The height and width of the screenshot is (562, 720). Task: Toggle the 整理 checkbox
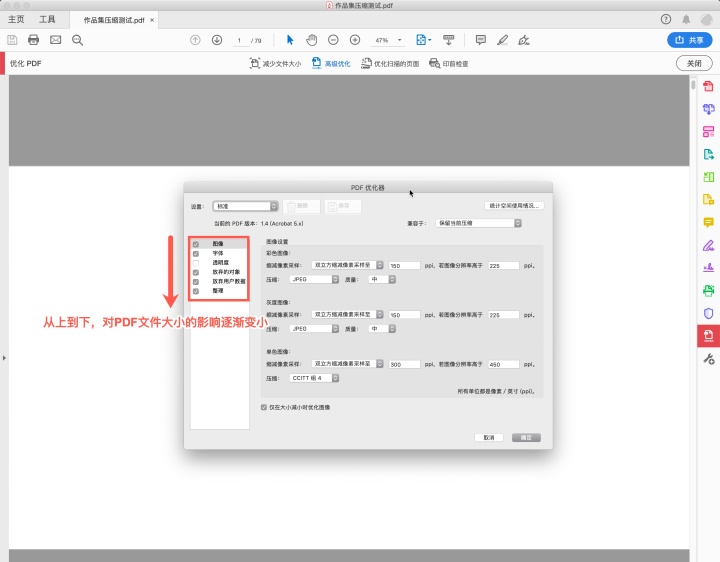pyautogui.click(x=196, y=291)
